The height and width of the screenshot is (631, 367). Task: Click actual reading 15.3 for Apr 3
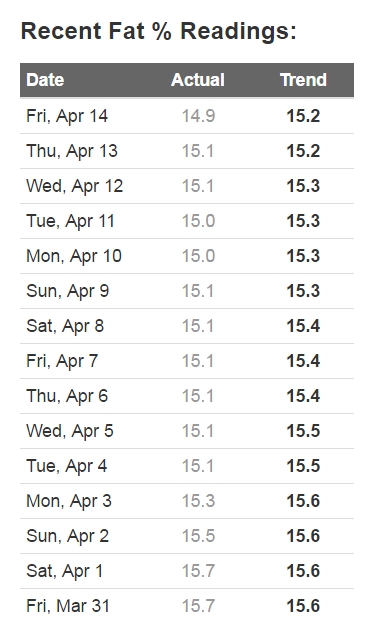(198, 501)
